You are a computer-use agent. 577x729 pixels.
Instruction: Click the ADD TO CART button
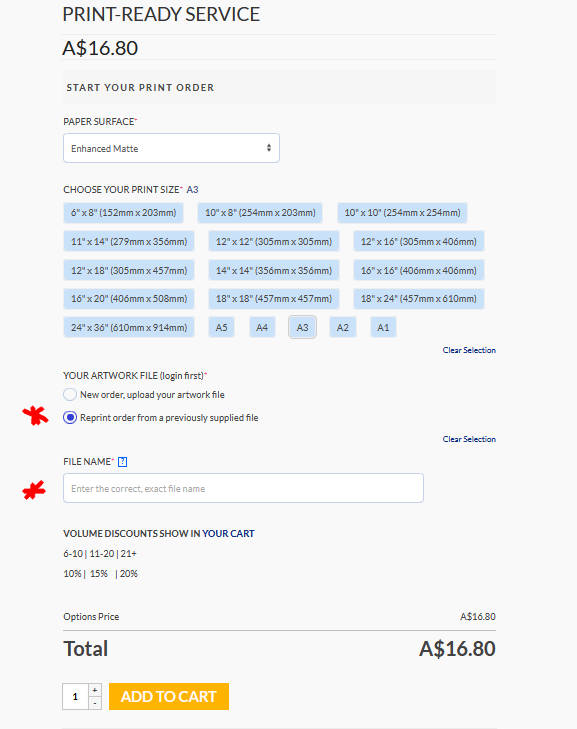(x=169, y=696)
